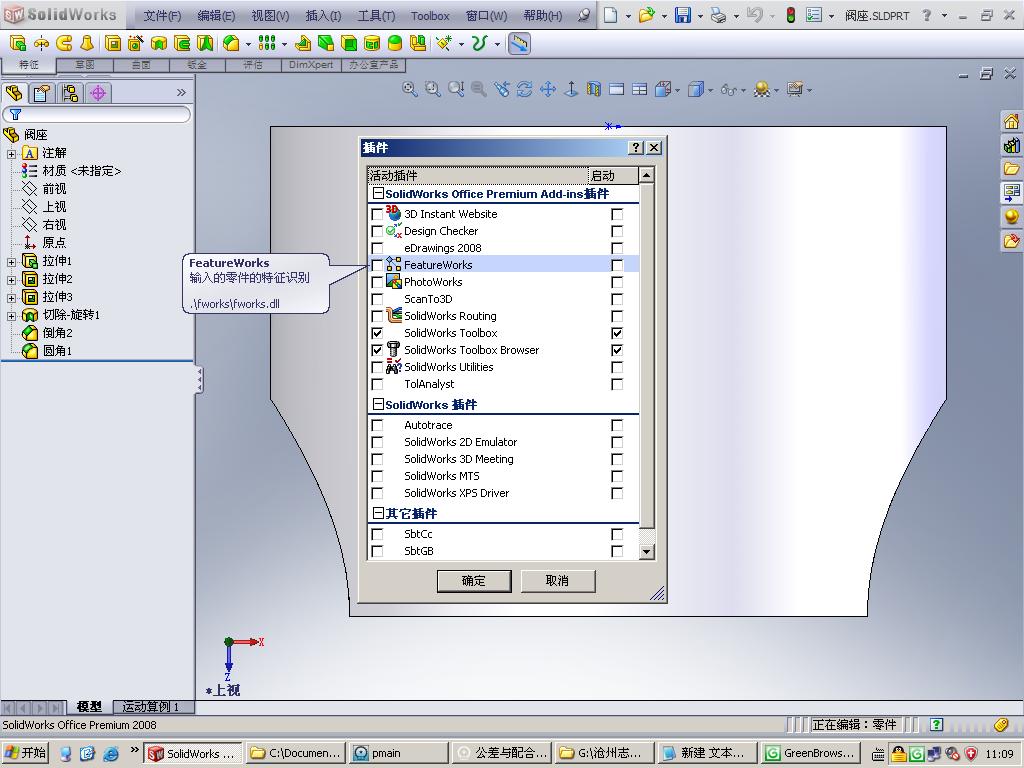The image size is (1024, 768).
Task: Switch to GreenBrows... taskbar window
Action: click(x=810, y=753)
